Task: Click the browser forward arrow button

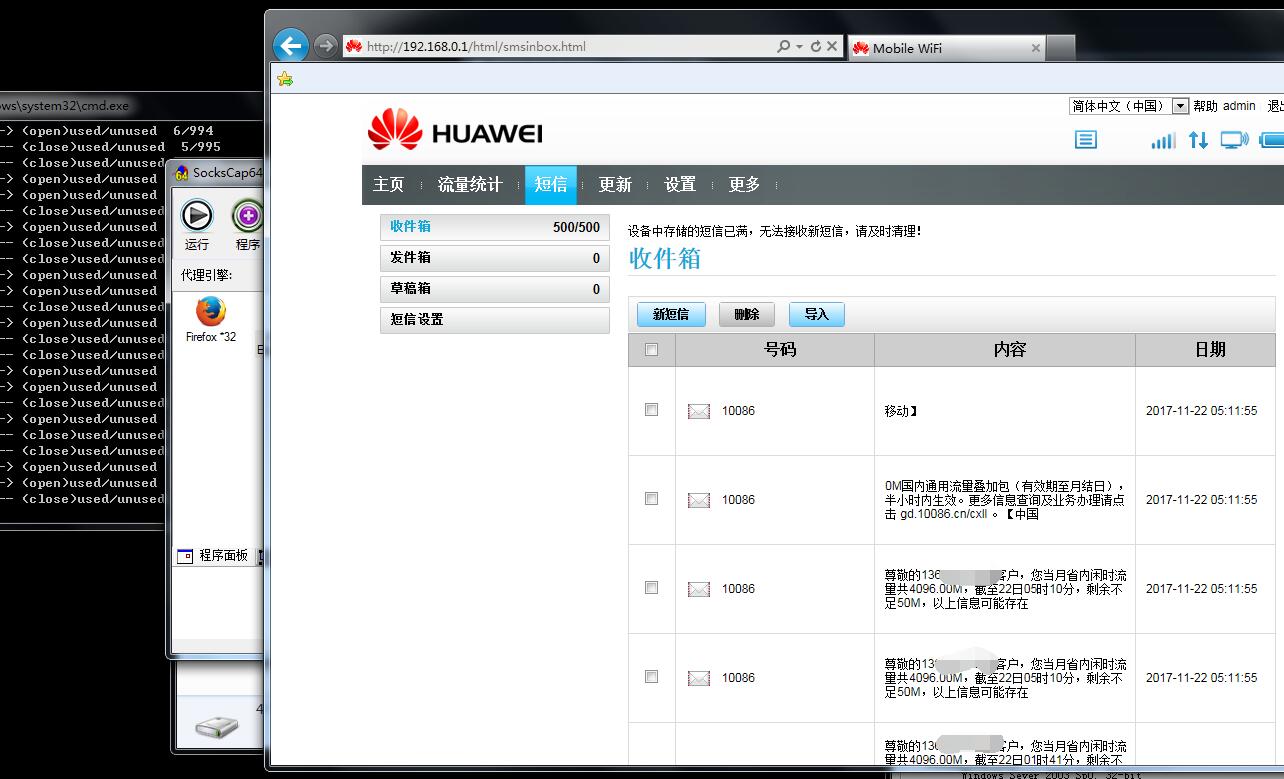Action: [x=325, y=45]
